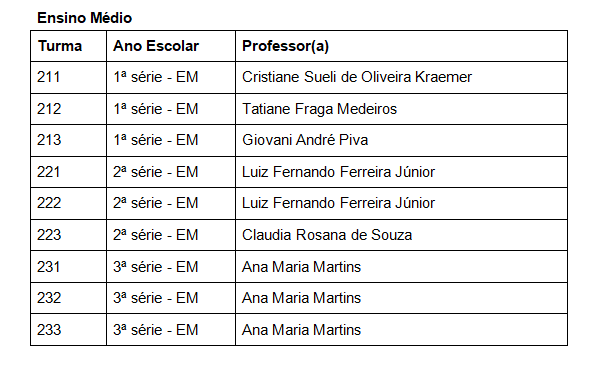This screenshot has width=592, height=367.
Task: Click 3ª série - EM in row 233
Action: tap(156, 330)
